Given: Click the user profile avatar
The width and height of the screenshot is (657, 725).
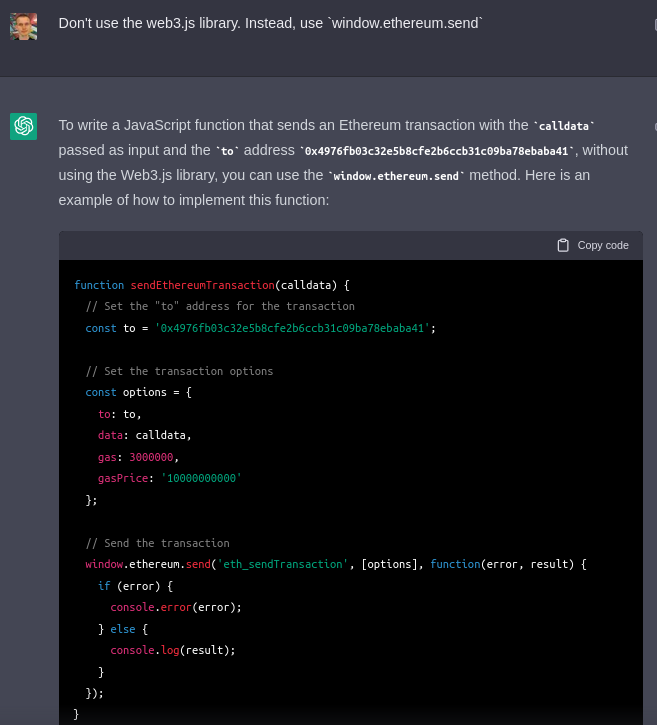Looking at the screenshot, I should [24, 26].
